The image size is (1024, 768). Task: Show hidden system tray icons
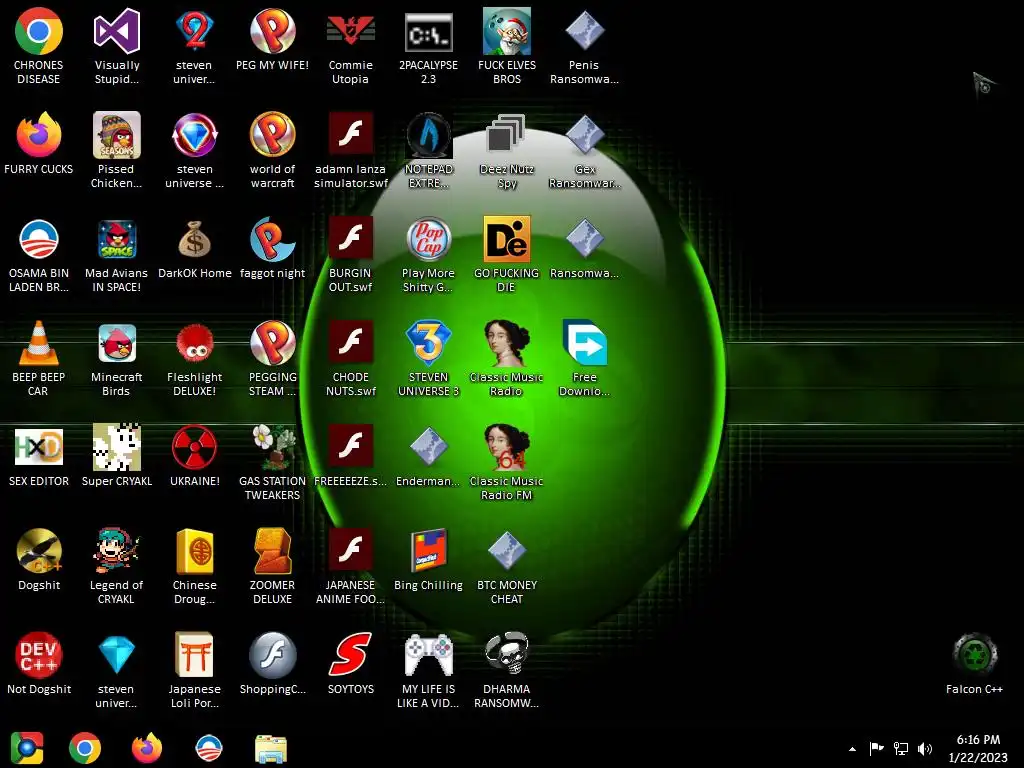(x=852, y=749)
